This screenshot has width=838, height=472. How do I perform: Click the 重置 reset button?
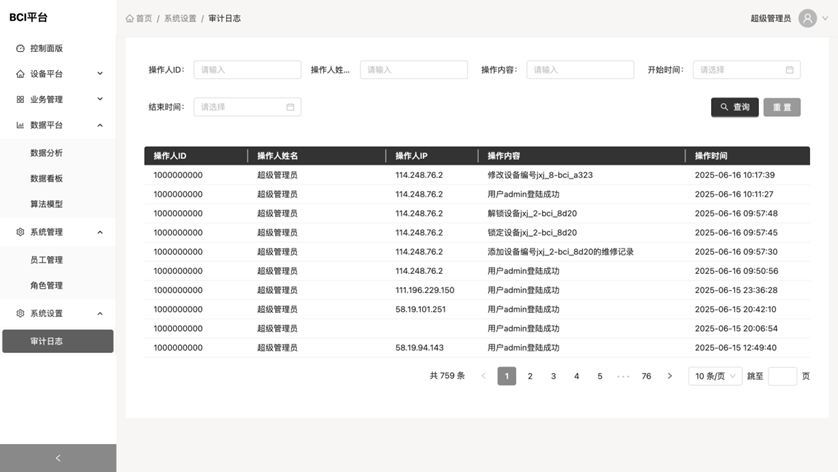coord(781,107)
